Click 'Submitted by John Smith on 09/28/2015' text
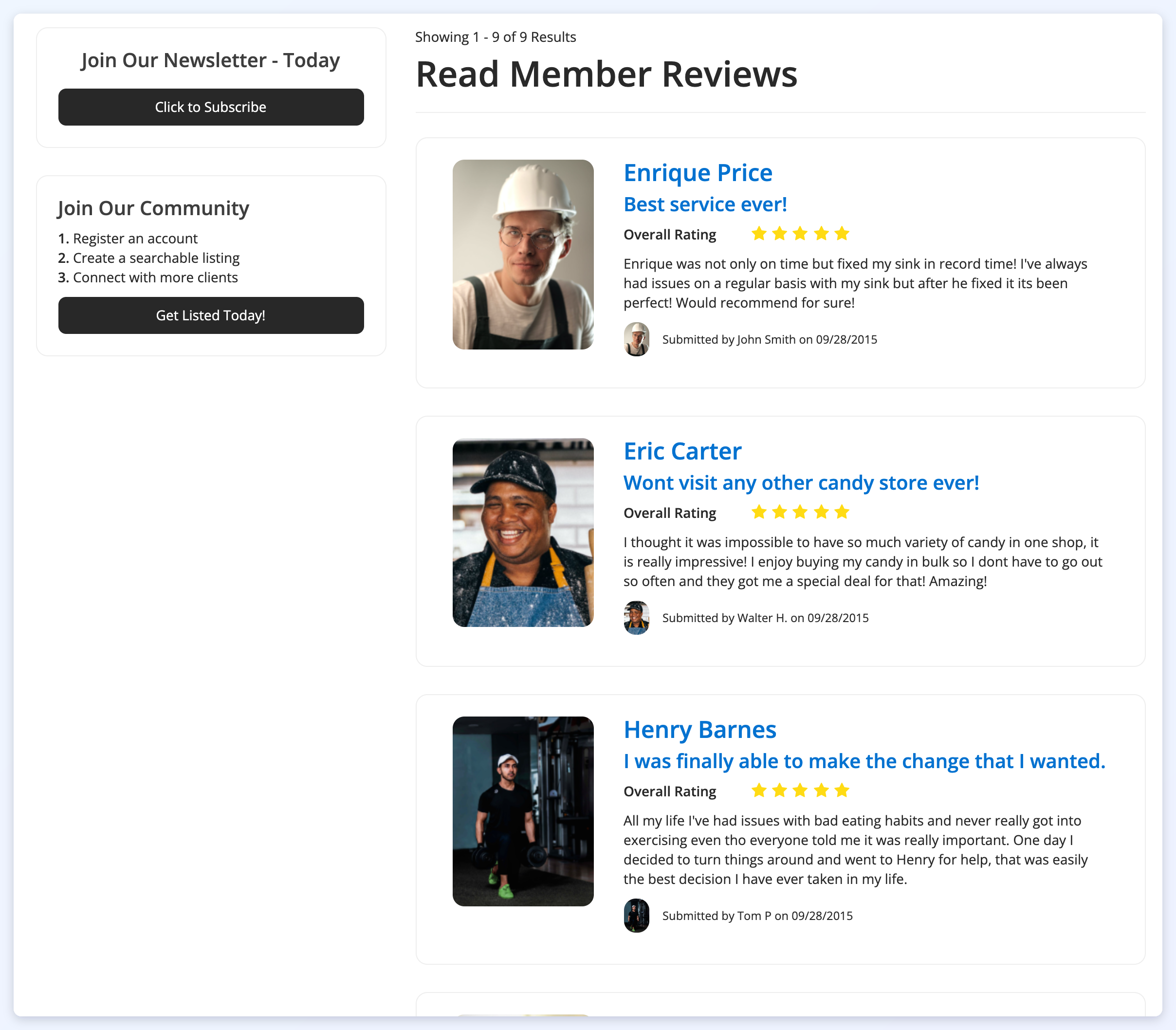The height and width of the screenshot is (1030, 1176). [x=770, y=340]
